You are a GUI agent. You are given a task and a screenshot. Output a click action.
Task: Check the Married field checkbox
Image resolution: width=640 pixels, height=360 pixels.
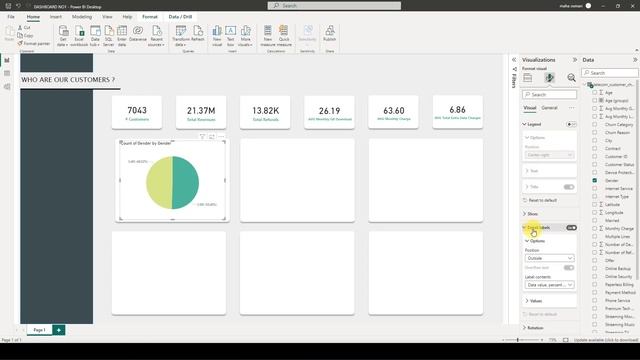point(595,220)
